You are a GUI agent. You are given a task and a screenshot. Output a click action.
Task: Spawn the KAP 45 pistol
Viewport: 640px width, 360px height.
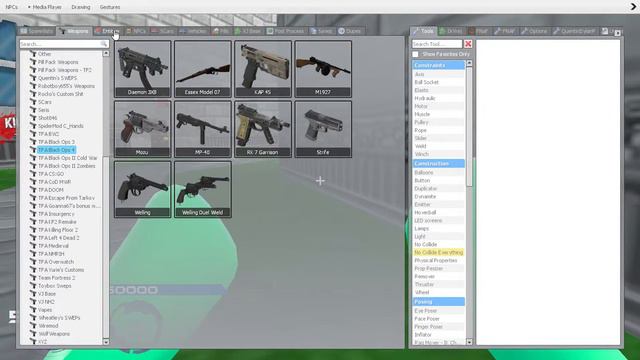[263, 69]
